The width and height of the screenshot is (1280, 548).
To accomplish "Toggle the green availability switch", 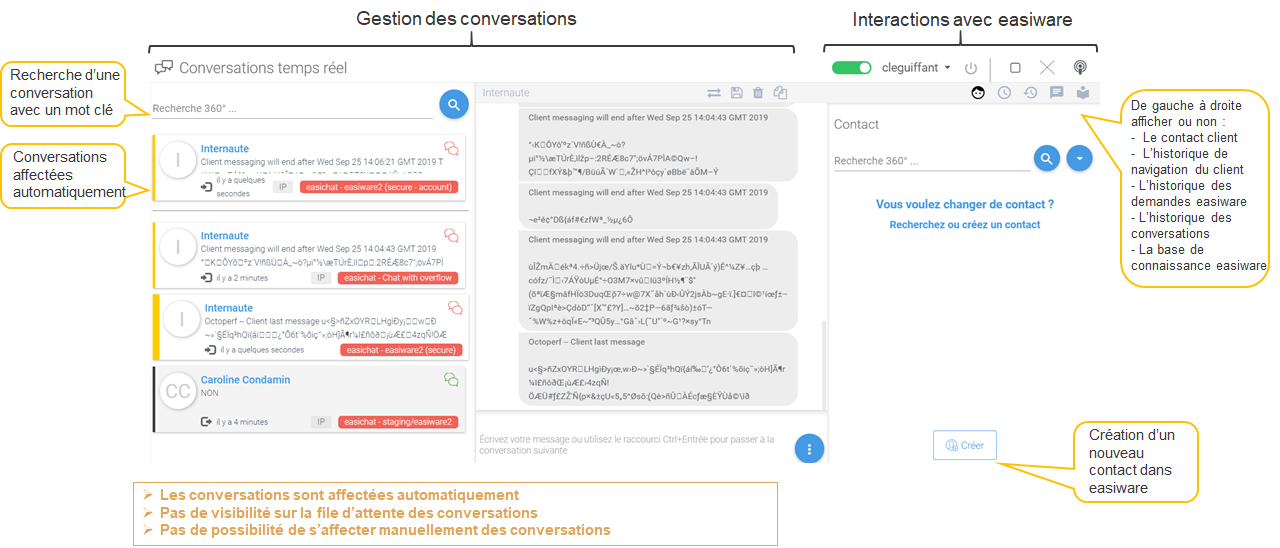I will click(851, 68).
